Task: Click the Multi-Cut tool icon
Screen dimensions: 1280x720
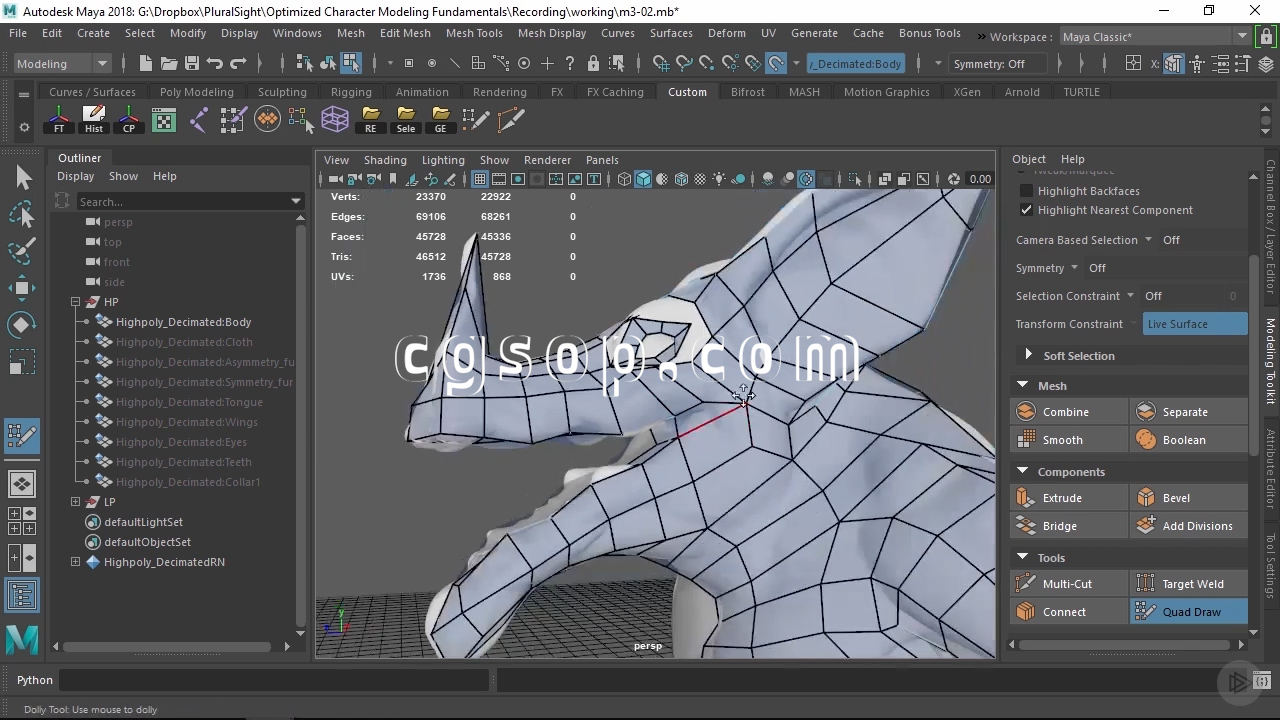Action: 1025,584
